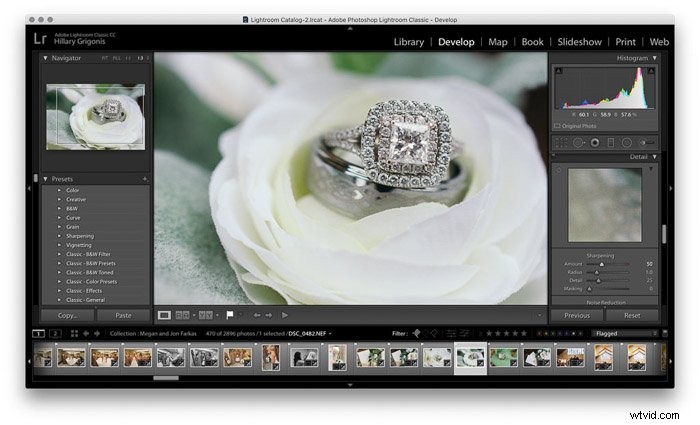Image resolution: width=700 pixels, height=425 pixels.
Task: Switch to Loupe view in toolbar
Action: point(164,315)
